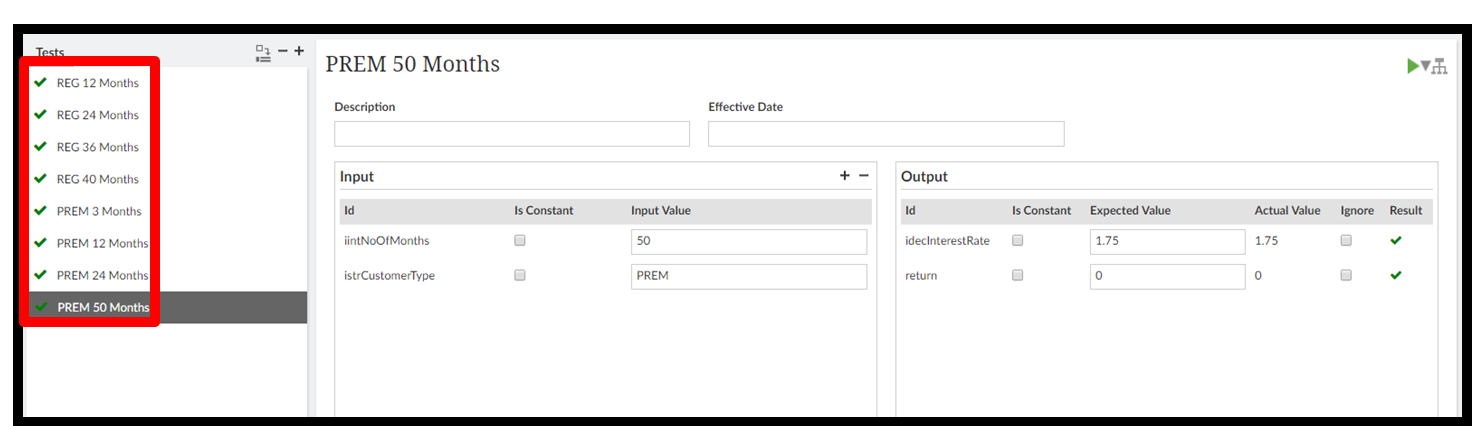This screenshot has height=426, width=1479.
Task: Open the run options dropdown arrow
Action: (1426, 66)
